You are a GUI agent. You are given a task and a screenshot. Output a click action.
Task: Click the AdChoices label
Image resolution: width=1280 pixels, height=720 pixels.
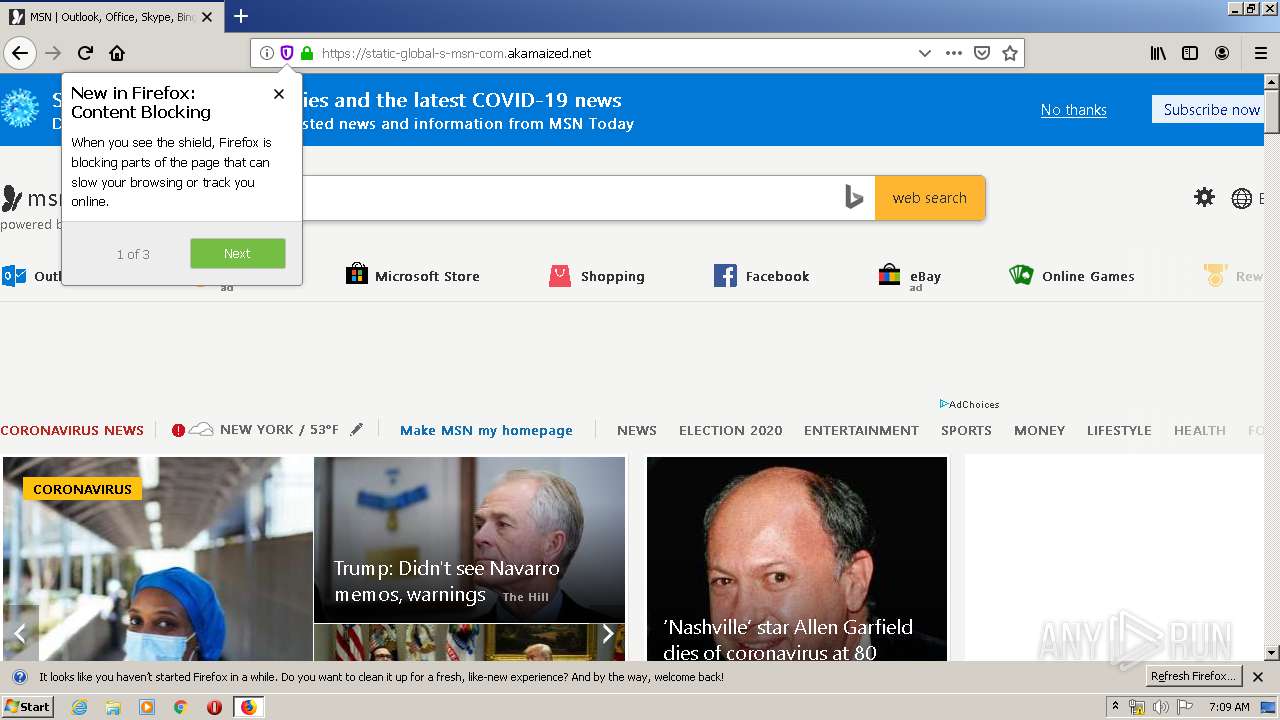tap(969, 404)
